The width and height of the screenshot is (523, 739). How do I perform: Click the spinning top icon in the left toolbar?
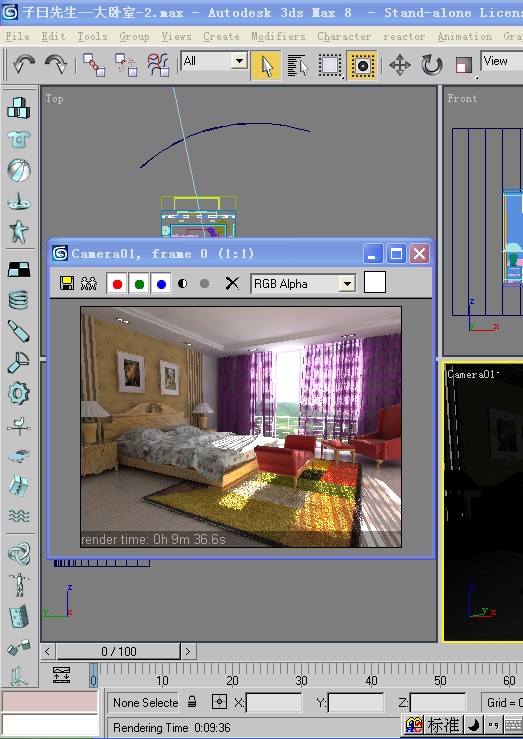click(x=19, y=202)
